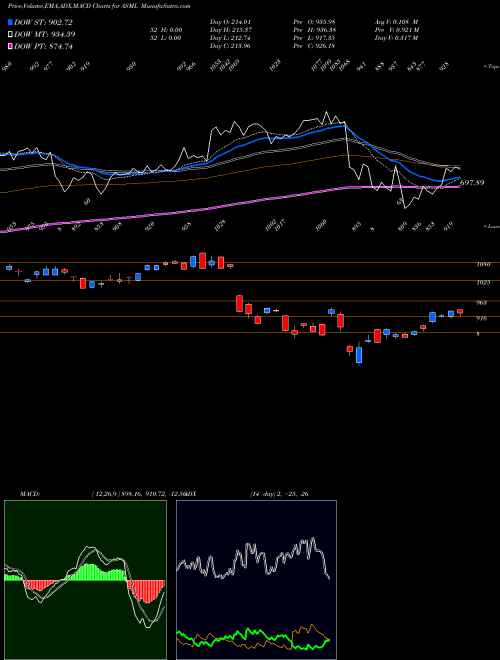Click the MACD panel title label
The image size is (500, 660).
(x=29, y=494)
